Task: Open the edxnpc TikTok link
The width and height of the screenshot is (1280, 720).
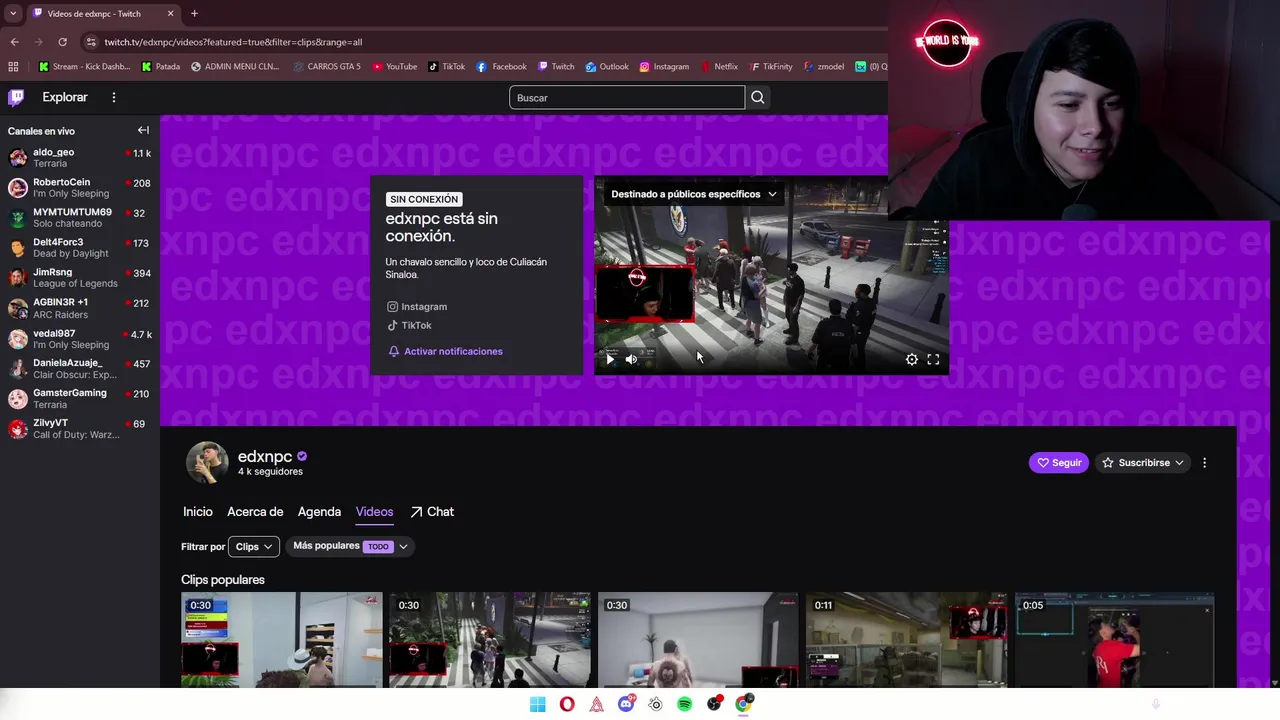Action: pos(409,325)
